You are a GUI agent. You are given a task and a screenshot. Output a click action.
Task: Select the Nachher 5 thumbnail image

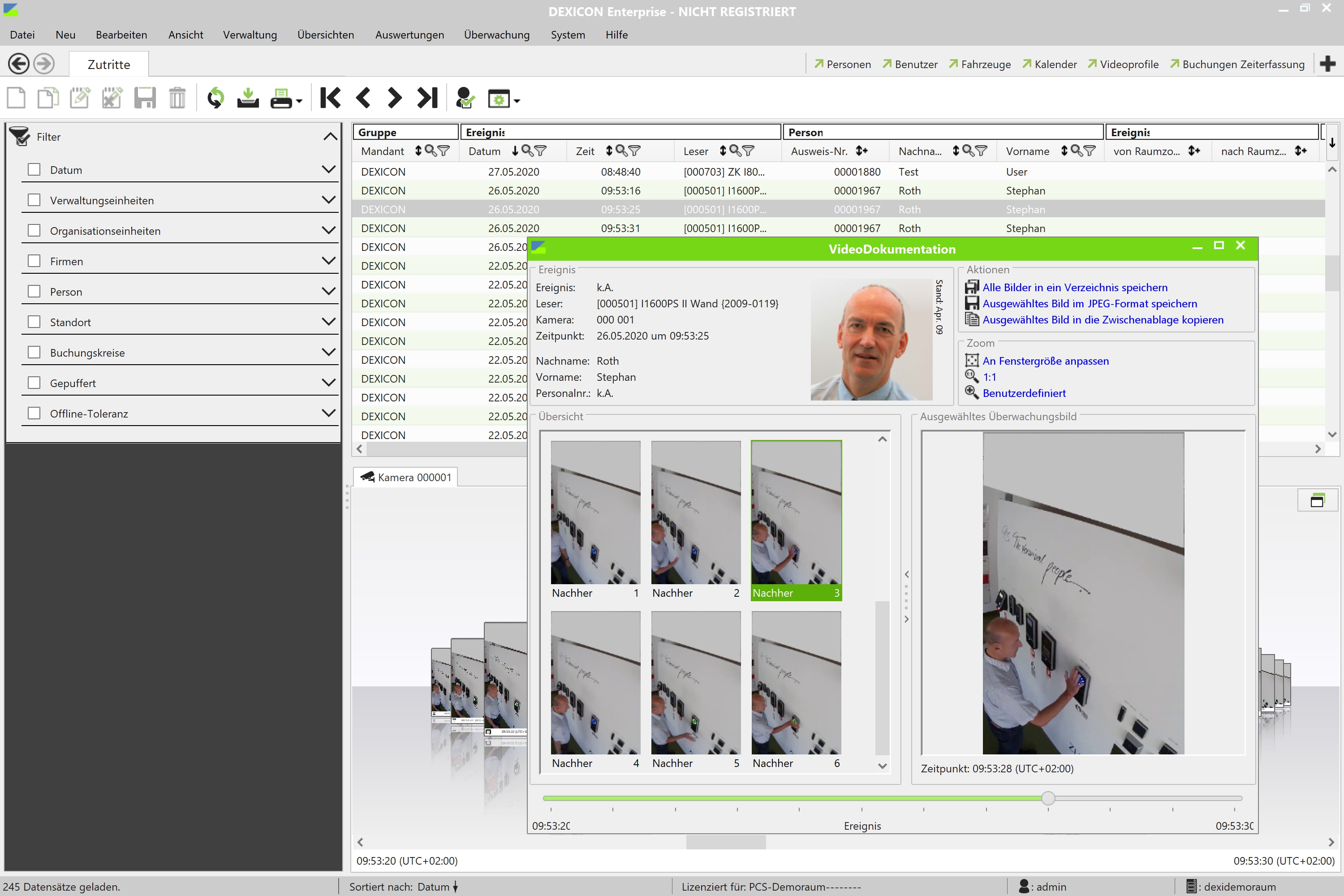(x=695, y=683)
